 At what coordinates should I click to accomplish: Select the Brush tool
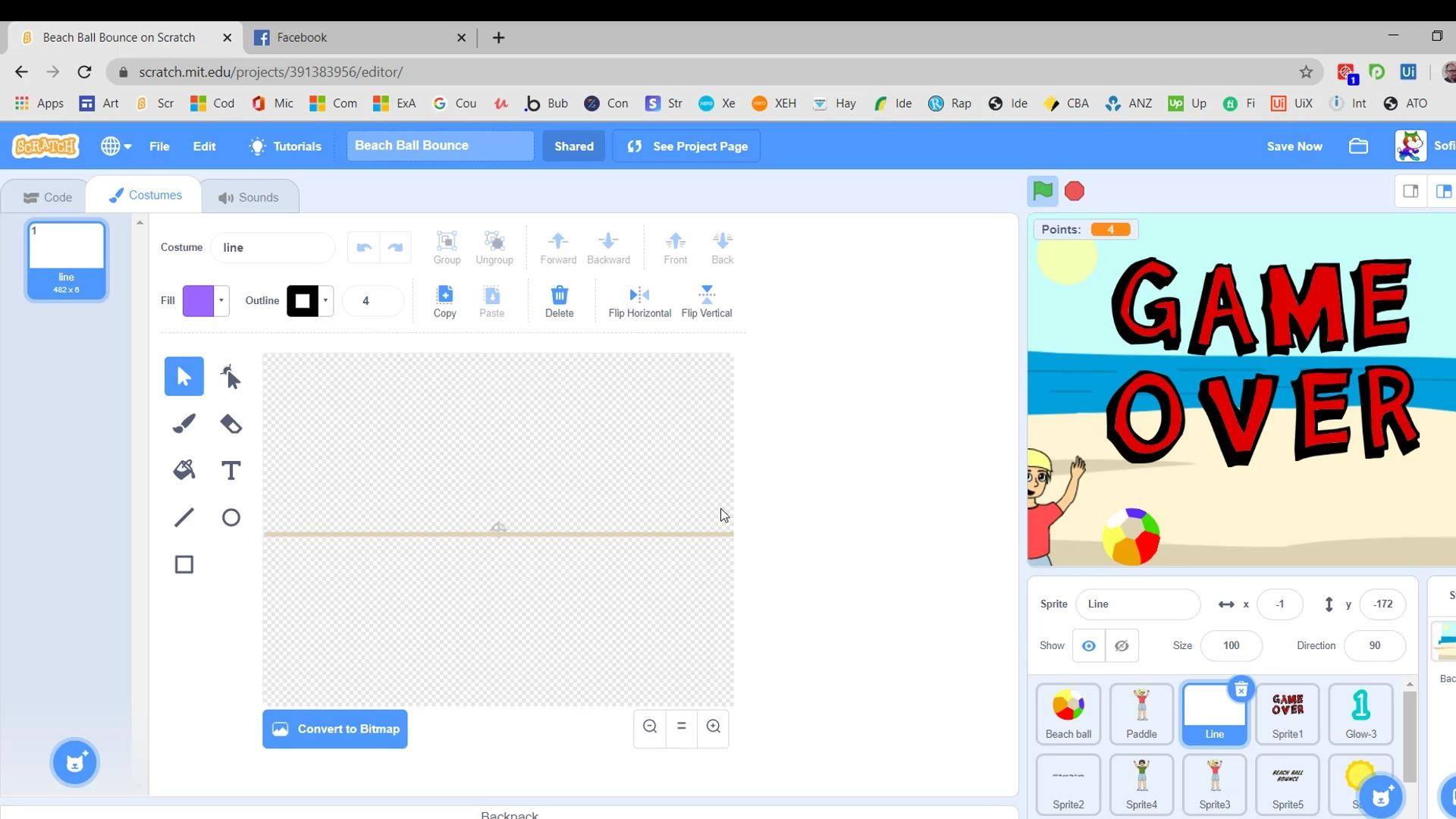click(x=184, y=423)
